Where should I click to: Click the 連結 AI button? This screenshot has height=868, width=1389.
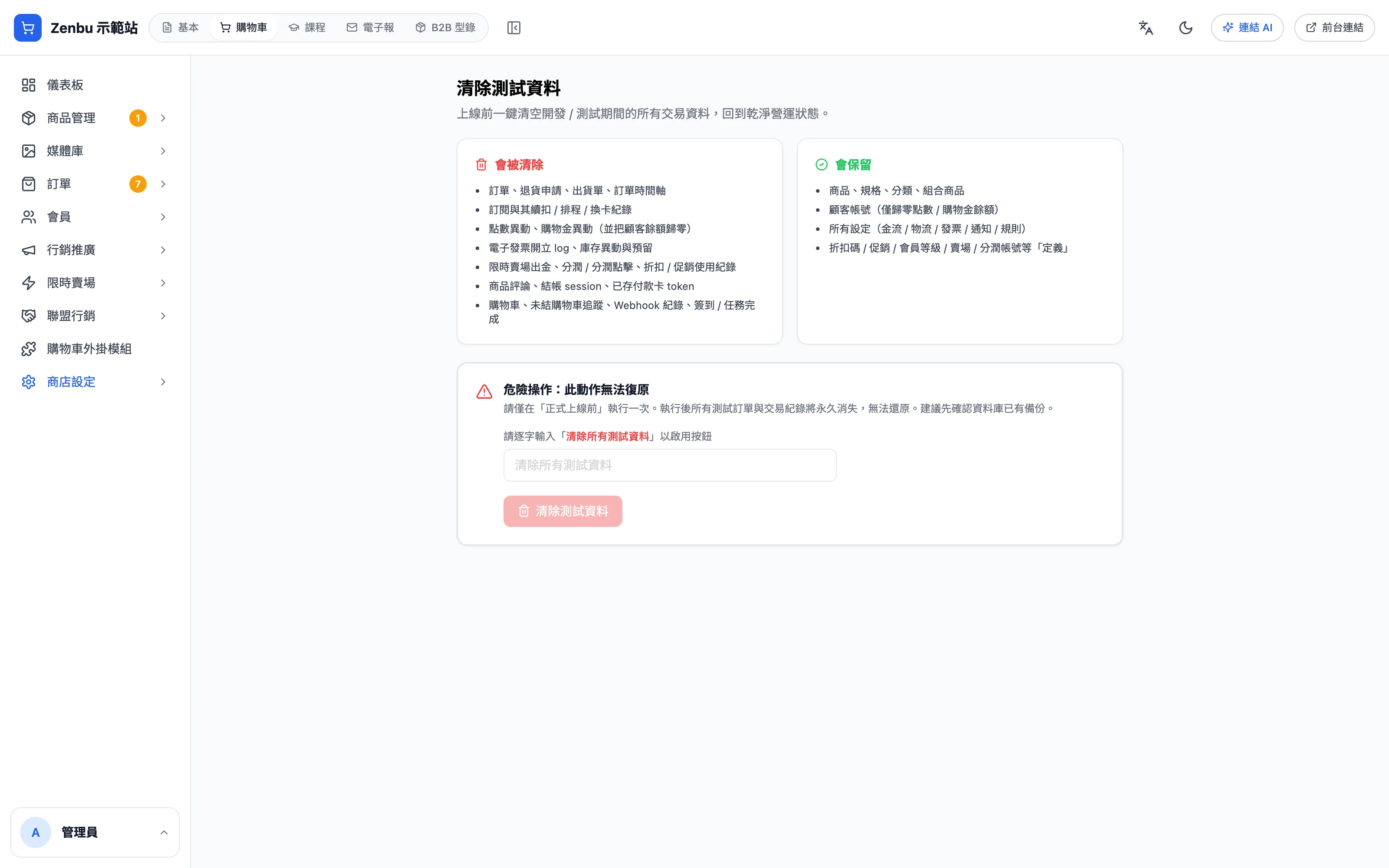1247,27
